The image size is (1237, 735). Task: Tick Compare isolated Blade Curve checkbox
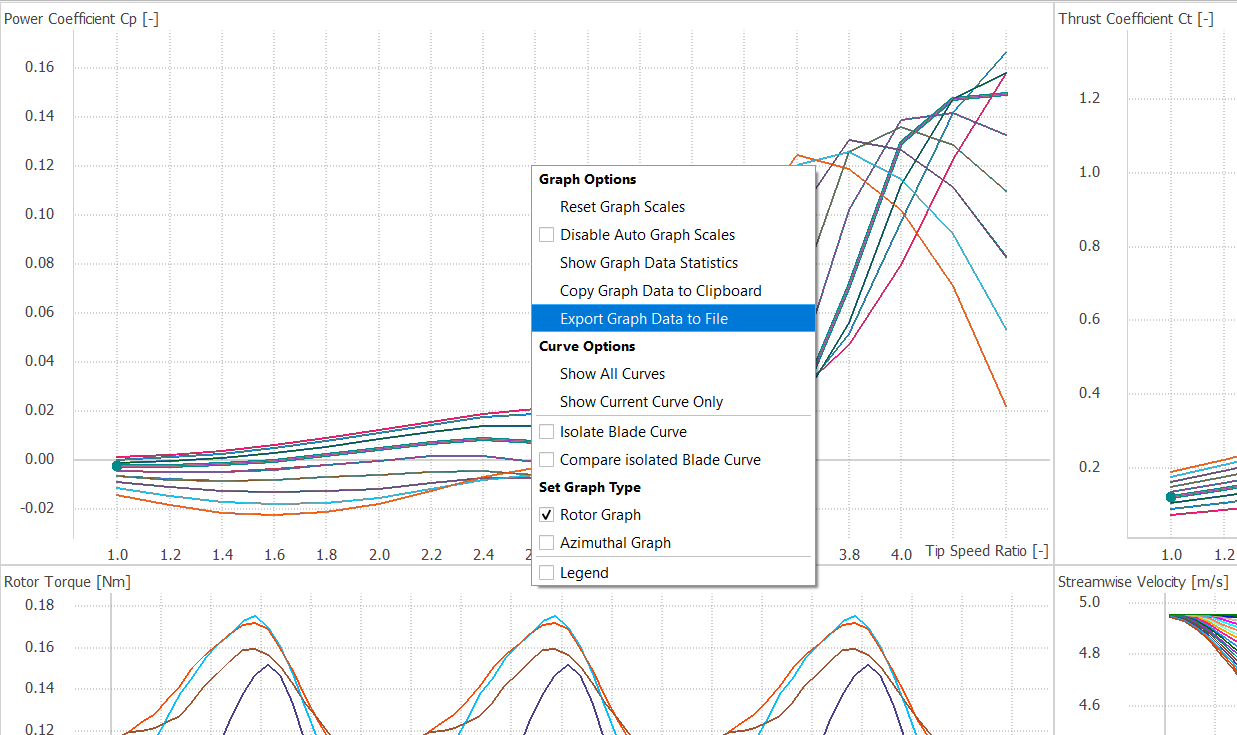(546, 460)
